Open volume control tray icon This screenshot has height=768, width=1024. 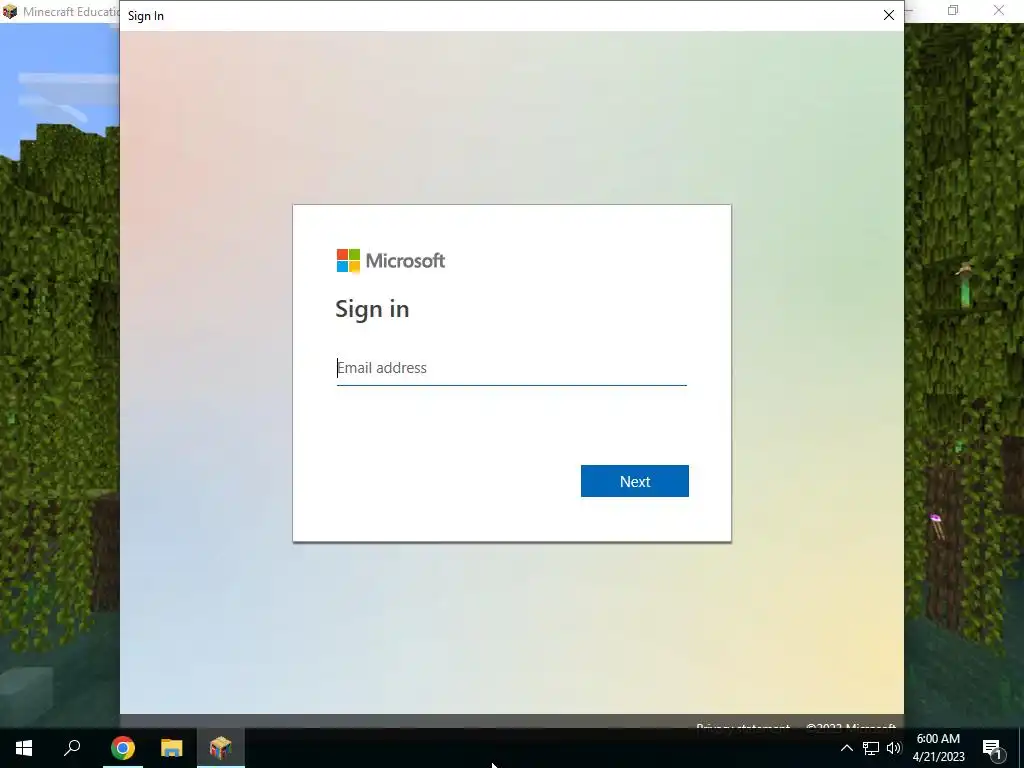click(x=893, y=748)
